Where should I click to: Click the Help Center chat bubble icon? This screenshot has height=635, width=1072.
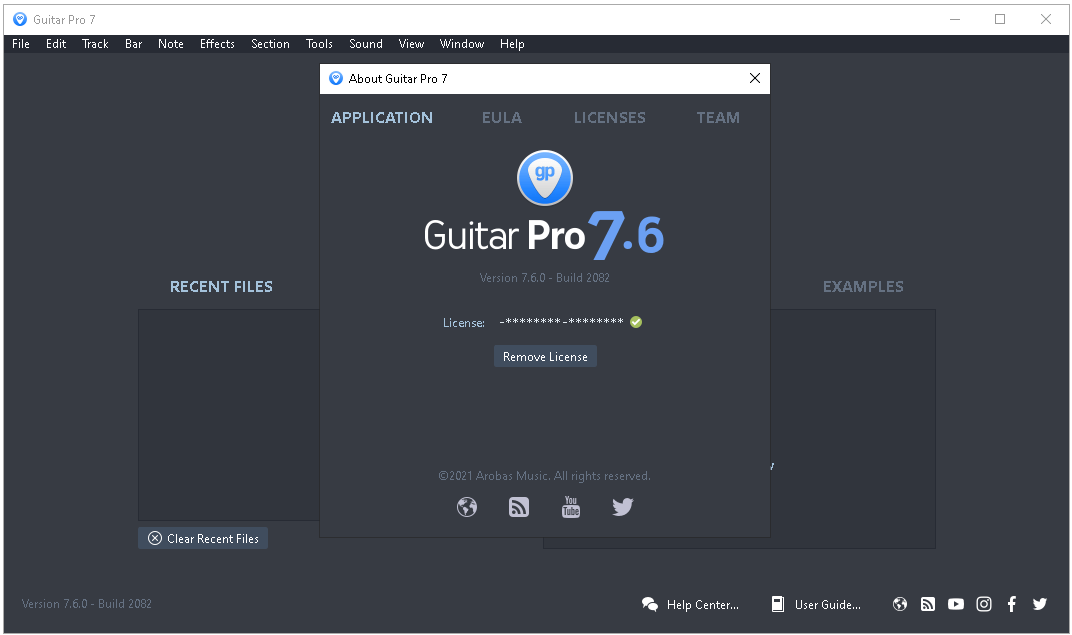click(x=649, y=604)
